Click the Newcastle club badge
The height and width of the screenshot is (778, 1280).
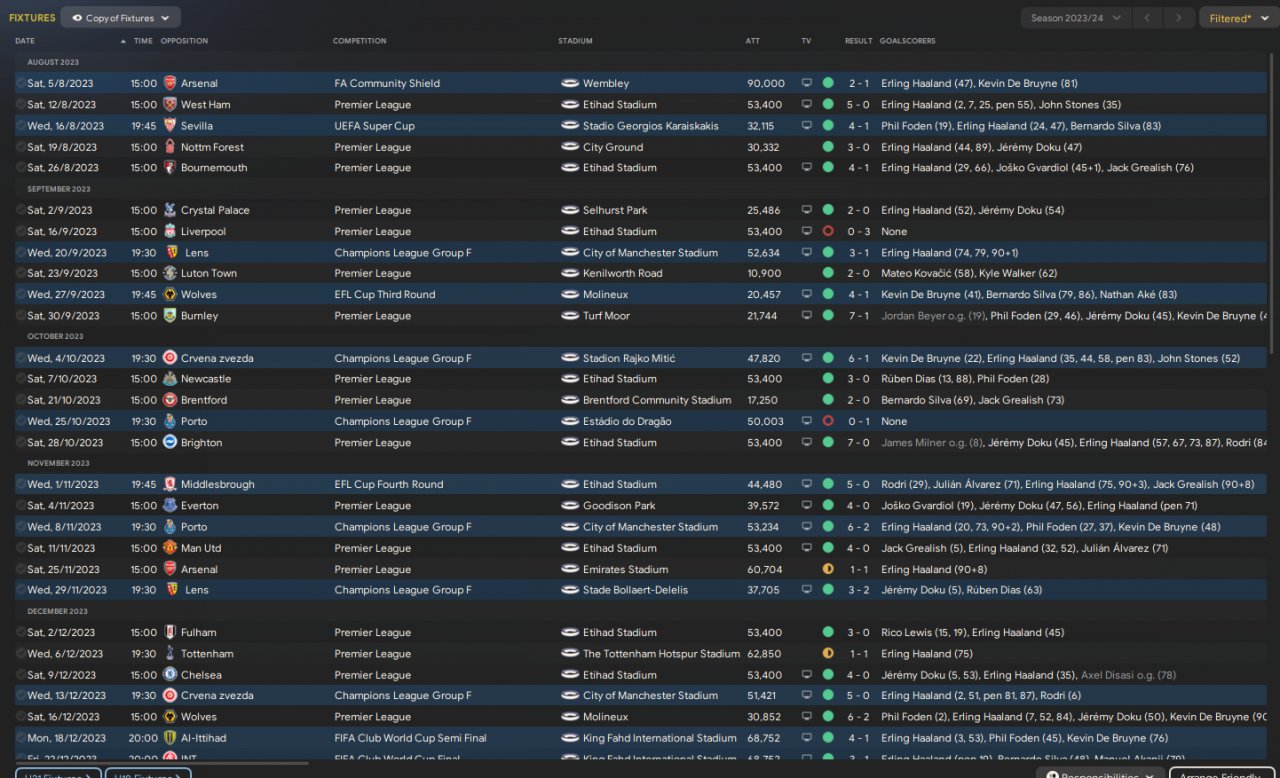tap(170, 379)
